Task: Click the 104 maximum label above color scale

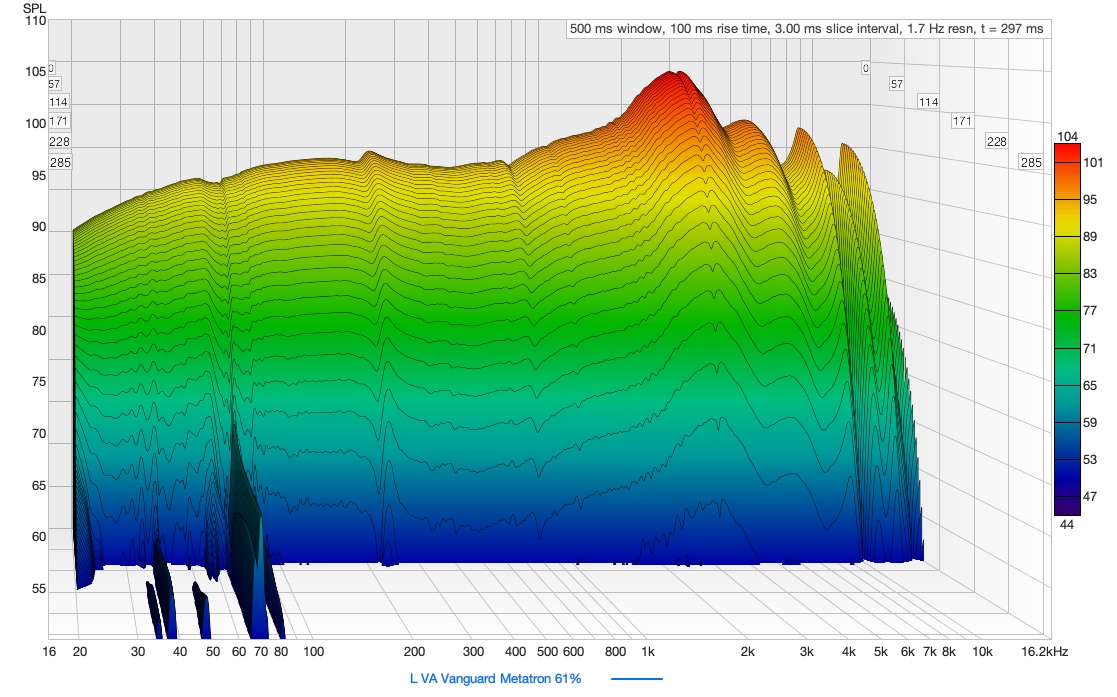Action: 1066,136
